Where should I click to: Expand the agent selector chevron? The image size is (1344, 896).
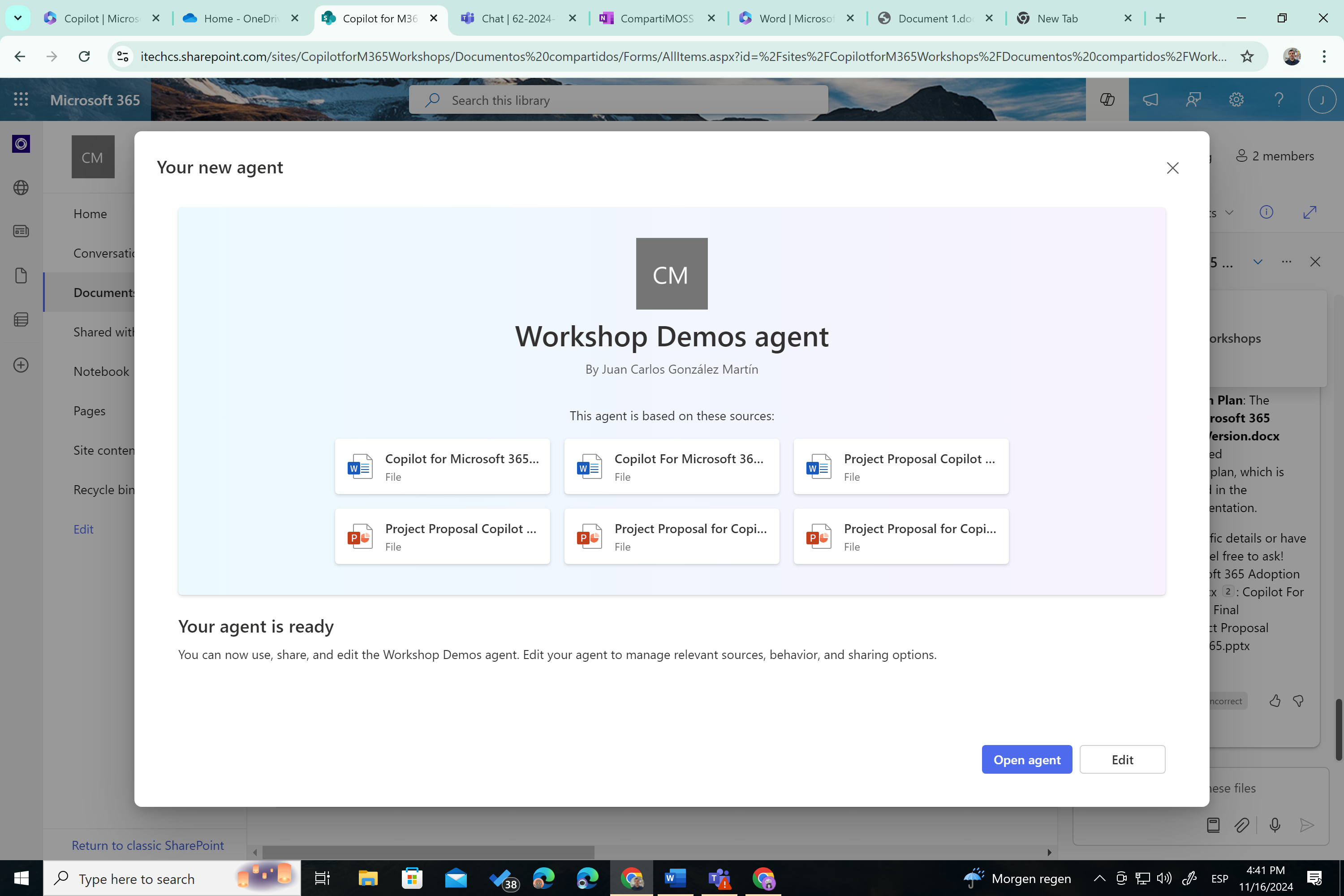(x=1258, y=262)
